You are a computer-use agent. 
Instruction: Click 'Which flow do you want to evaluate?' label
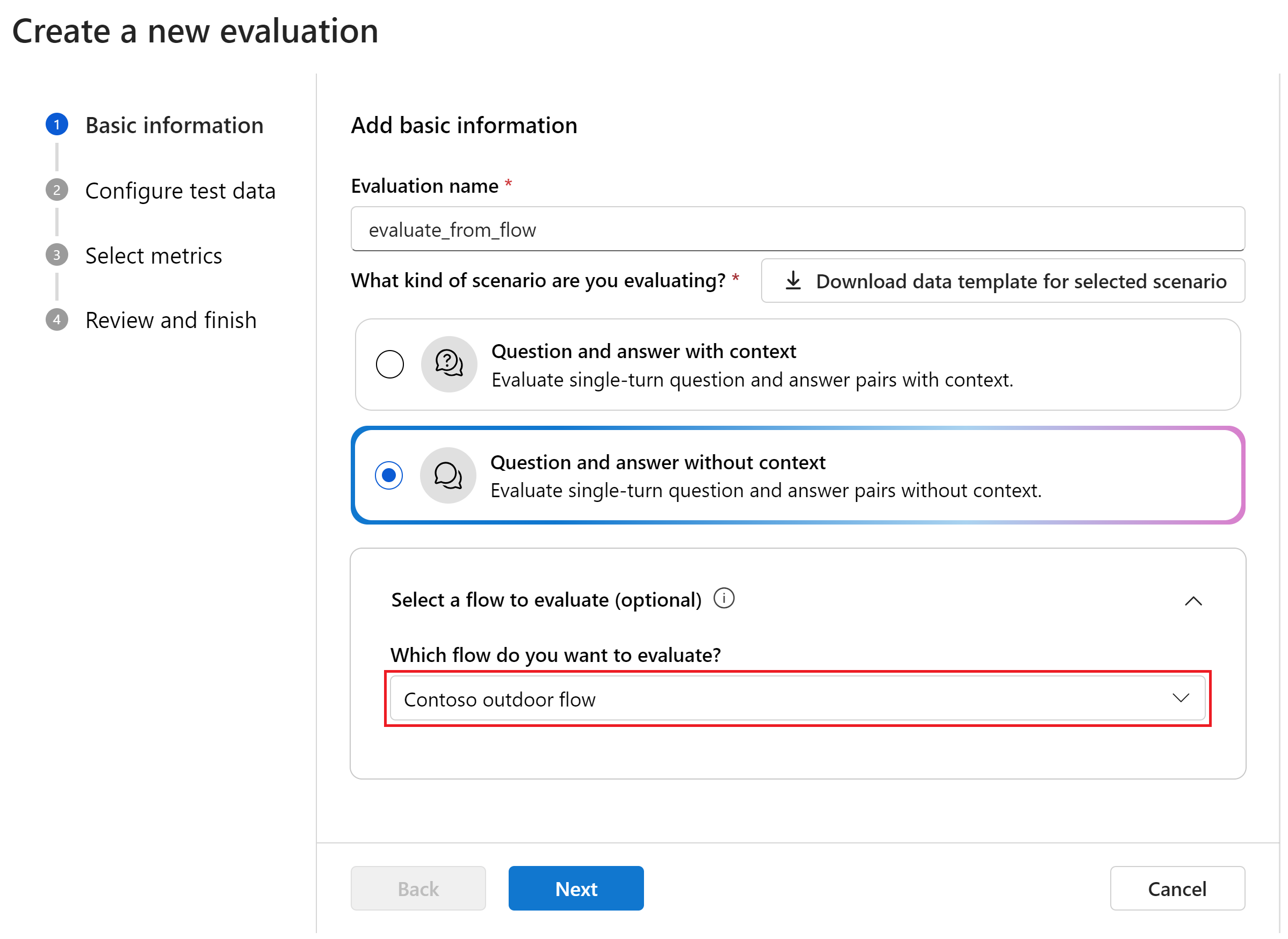[x=555, y=655]
